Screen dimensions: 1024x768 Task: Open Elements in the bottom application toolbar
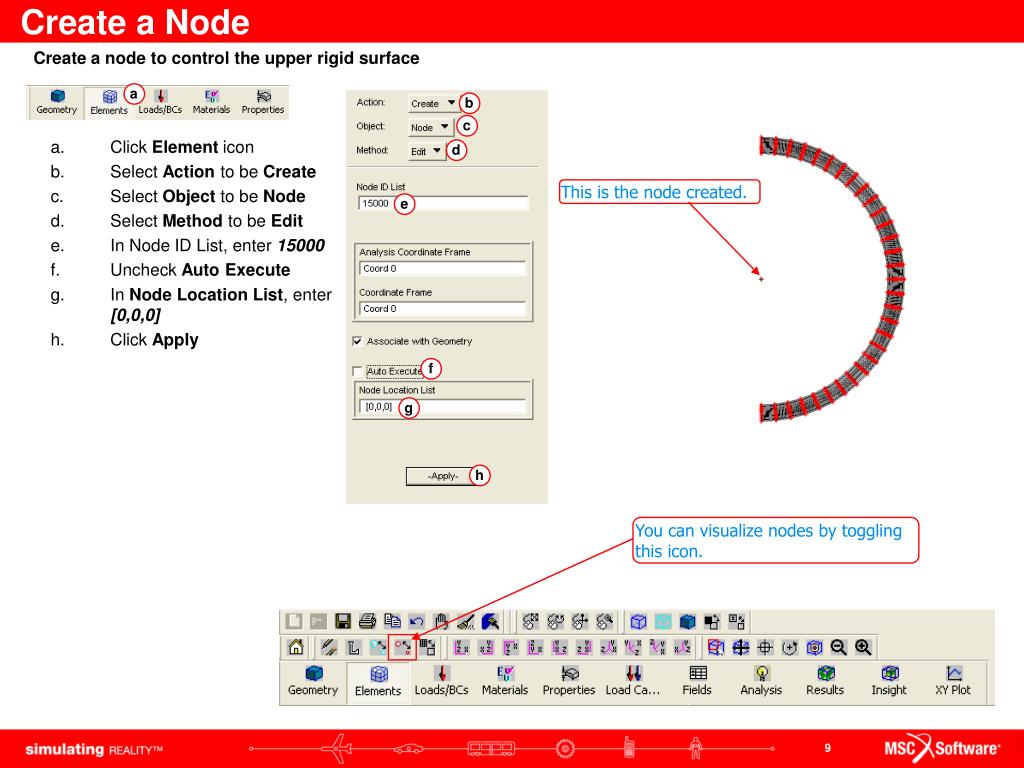pos(378,682)
